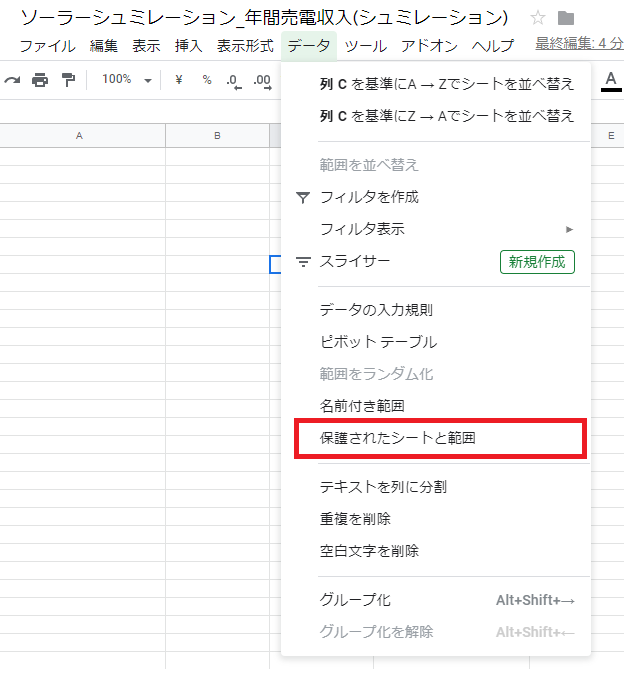Click the 最終編集 link
This screenshot has width=624, height=675.
click(579, 43)
